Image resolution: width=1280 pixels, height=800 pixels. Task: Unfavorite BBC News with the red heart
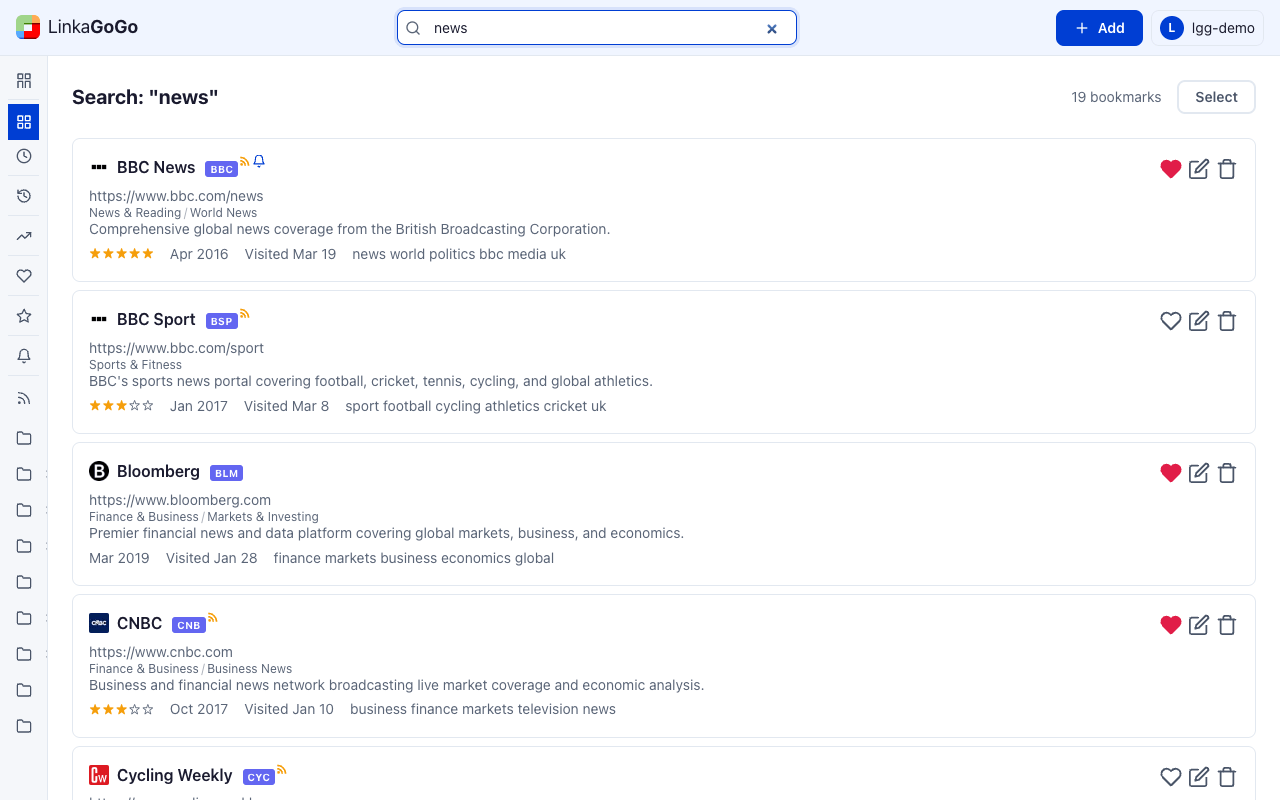(1171, 169)
